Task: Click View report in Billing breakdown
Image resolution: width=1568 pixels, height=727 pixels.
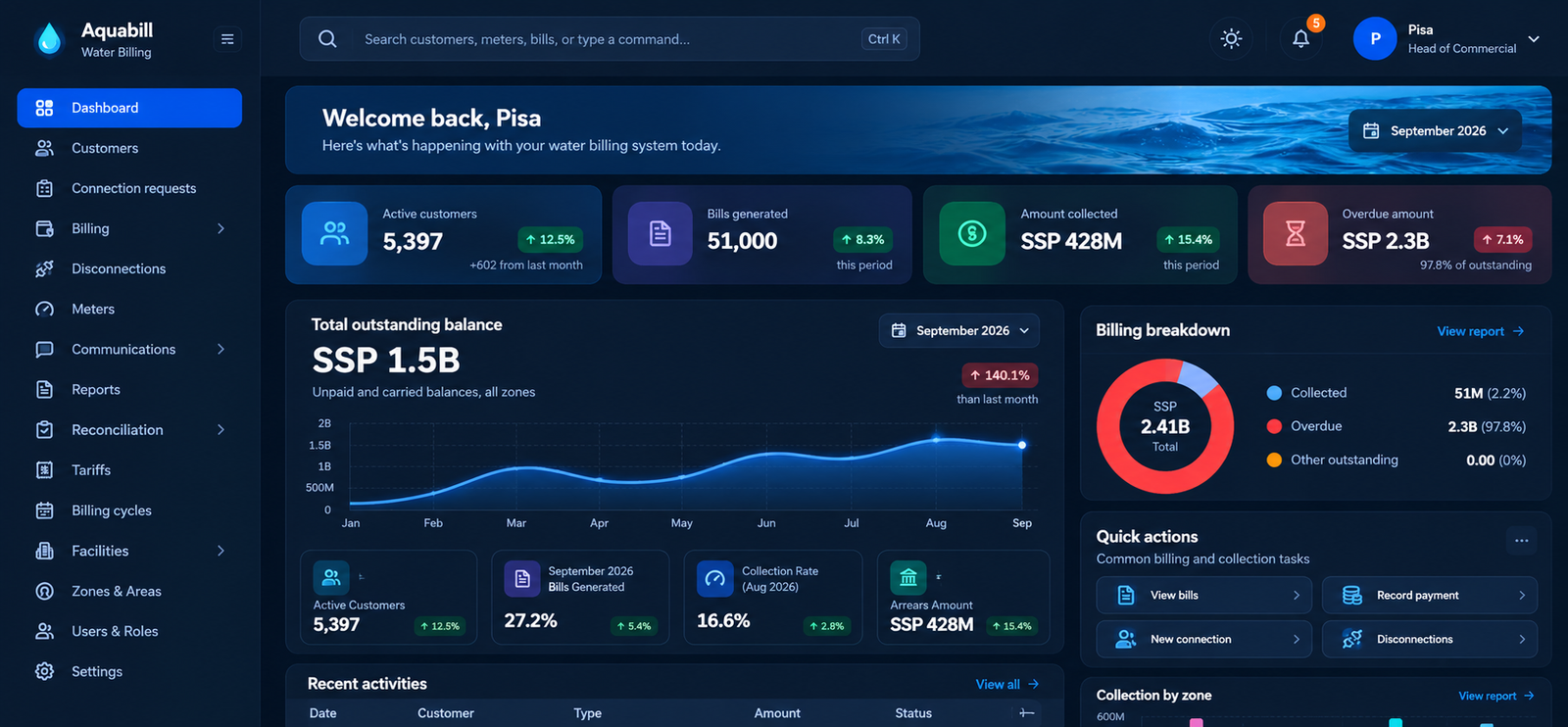Action: coord(1480,331)
